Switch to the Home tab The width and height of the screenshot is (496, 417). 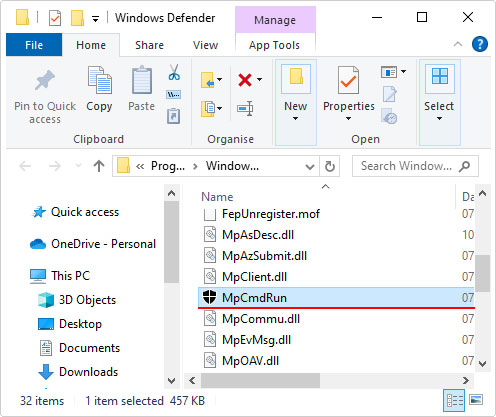(x=91, y=45)
